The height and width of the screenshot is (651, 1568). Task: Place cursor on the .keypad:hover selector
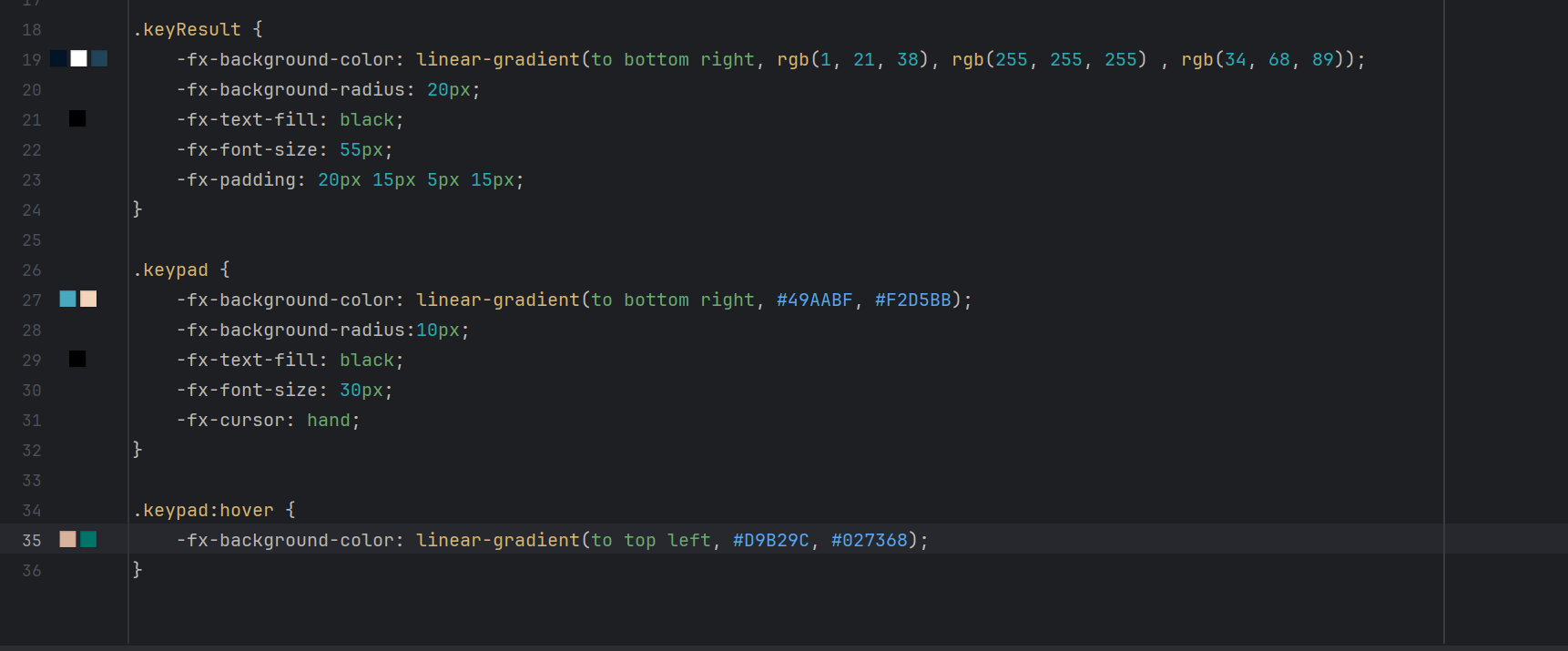click(x=204, y=511)
